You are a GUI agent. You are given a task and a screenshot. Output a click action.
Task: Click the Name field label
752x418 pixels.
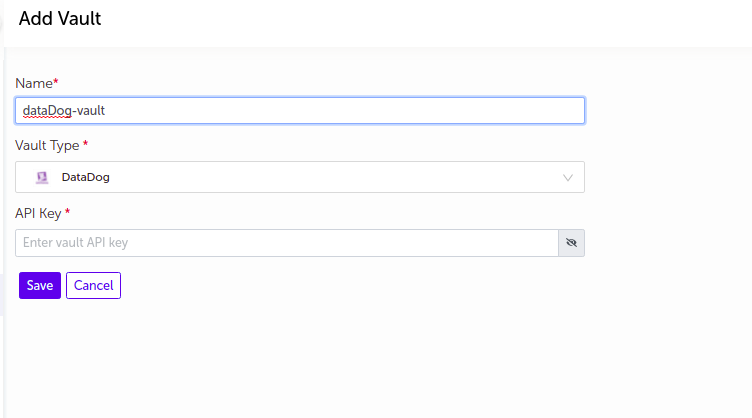(x=34, y=83)
